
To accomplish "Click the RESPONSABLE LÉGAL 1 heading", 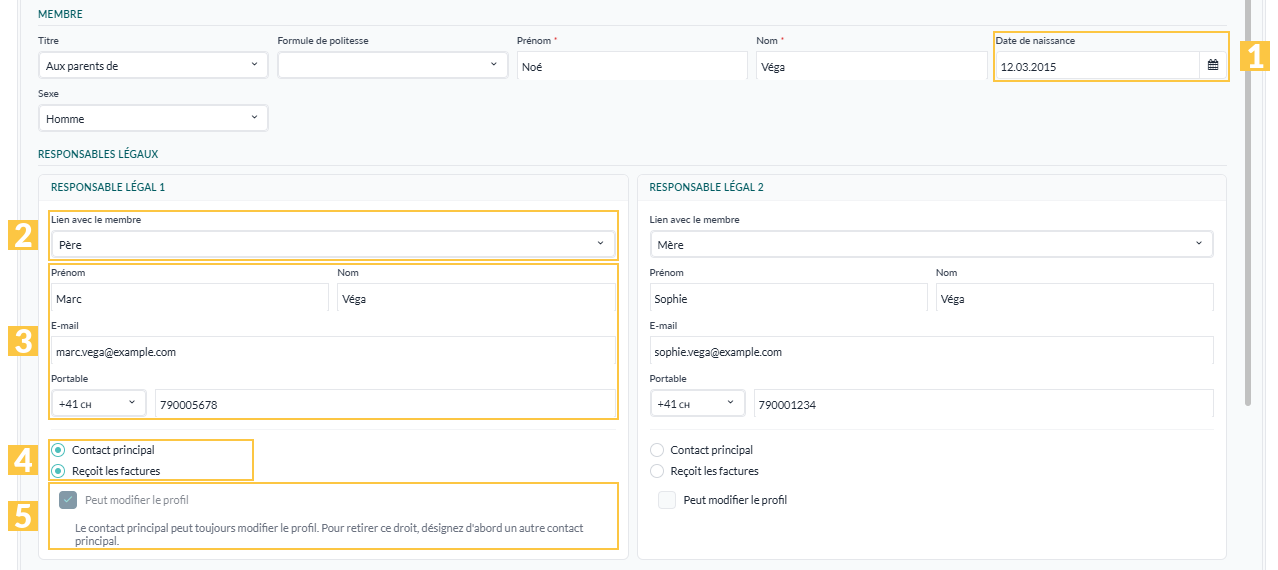I will click(x=108, y=187).
